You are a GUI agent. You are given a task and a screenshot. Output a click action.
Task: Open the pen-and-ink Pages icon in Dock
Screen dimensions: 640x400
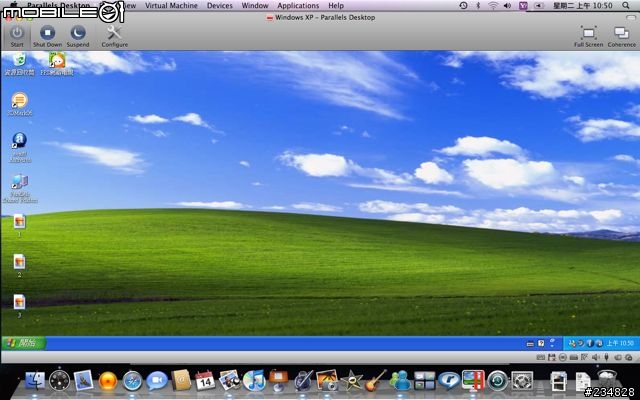tap(303, 380)
